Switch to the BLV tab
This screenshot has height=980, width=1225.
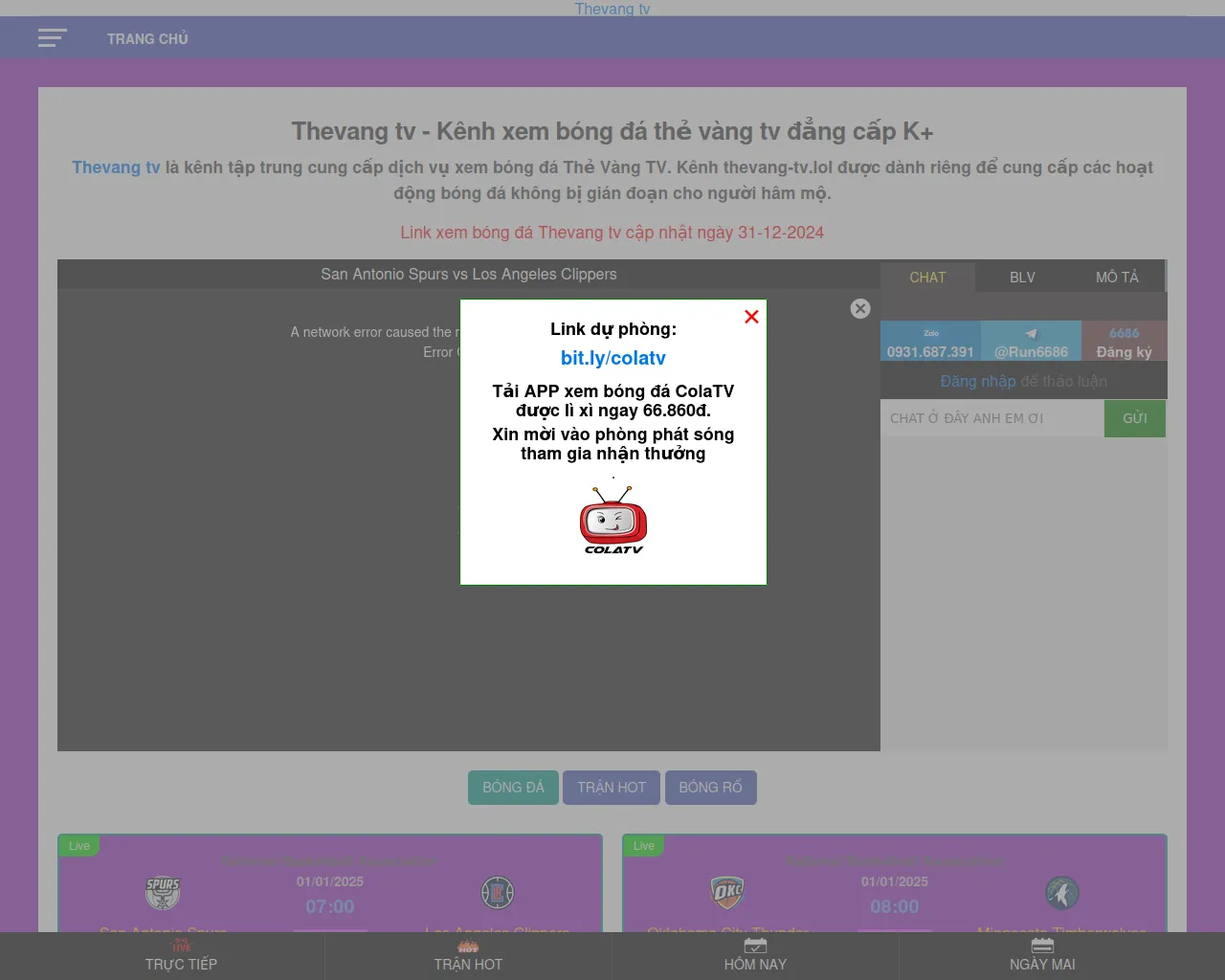pos(1022,278)
